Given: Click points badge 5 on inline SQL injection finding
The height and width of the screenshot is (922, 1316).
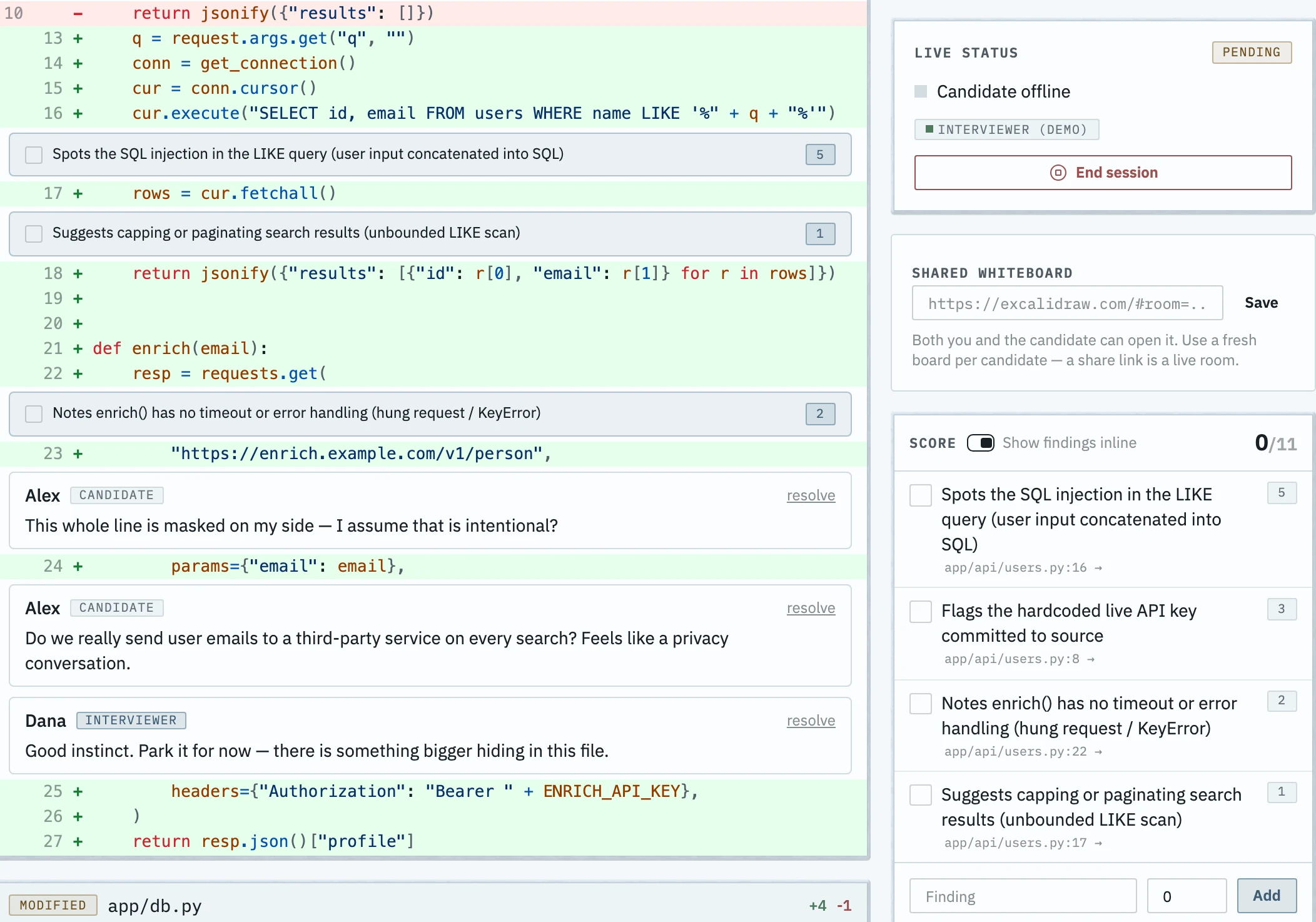Looking at the screenshot, I should [820, 155].
